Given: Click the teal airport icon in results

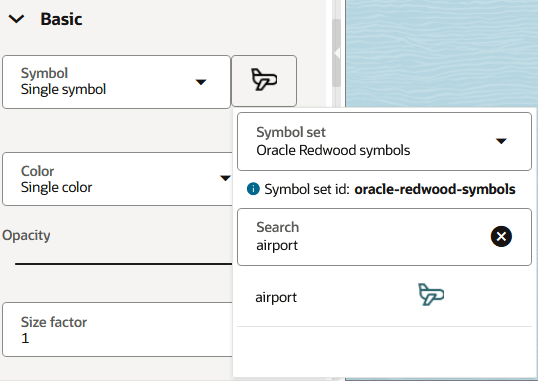Looking at the screenshot, I should coord(431,295).
